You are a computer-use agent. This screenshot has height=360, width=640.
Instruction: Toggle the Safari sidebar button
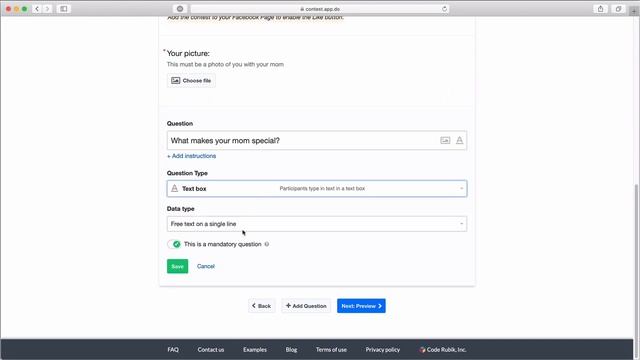click(x=64, y=9)
